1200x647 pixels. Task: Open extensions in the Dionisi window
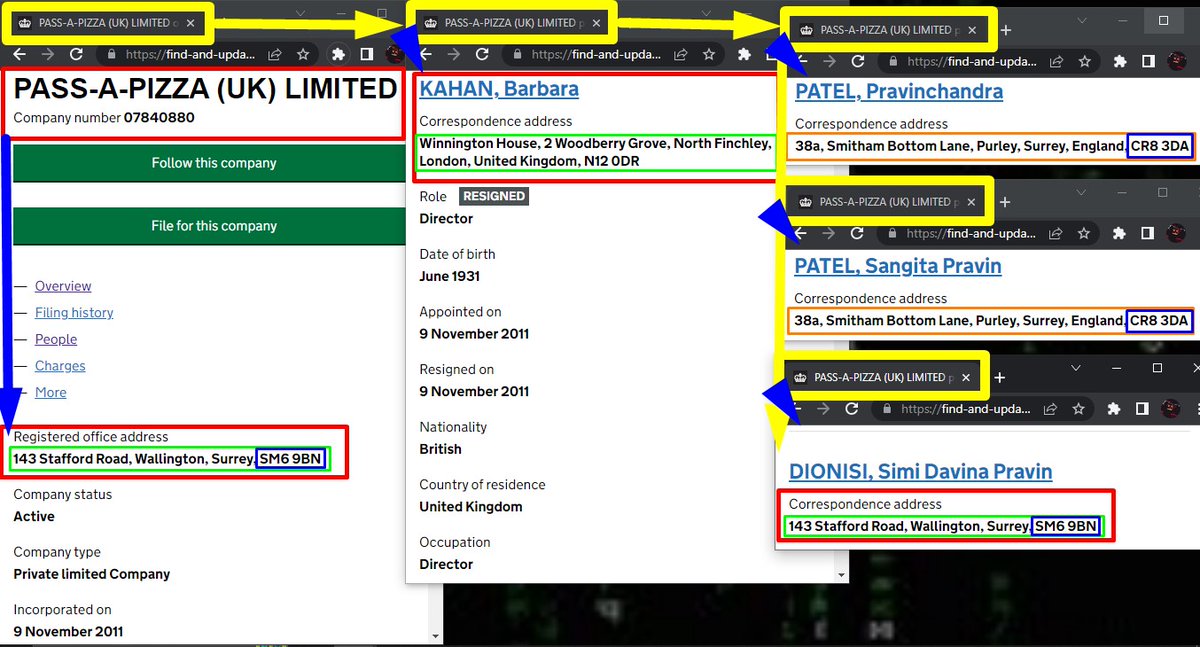(1114, 409)
